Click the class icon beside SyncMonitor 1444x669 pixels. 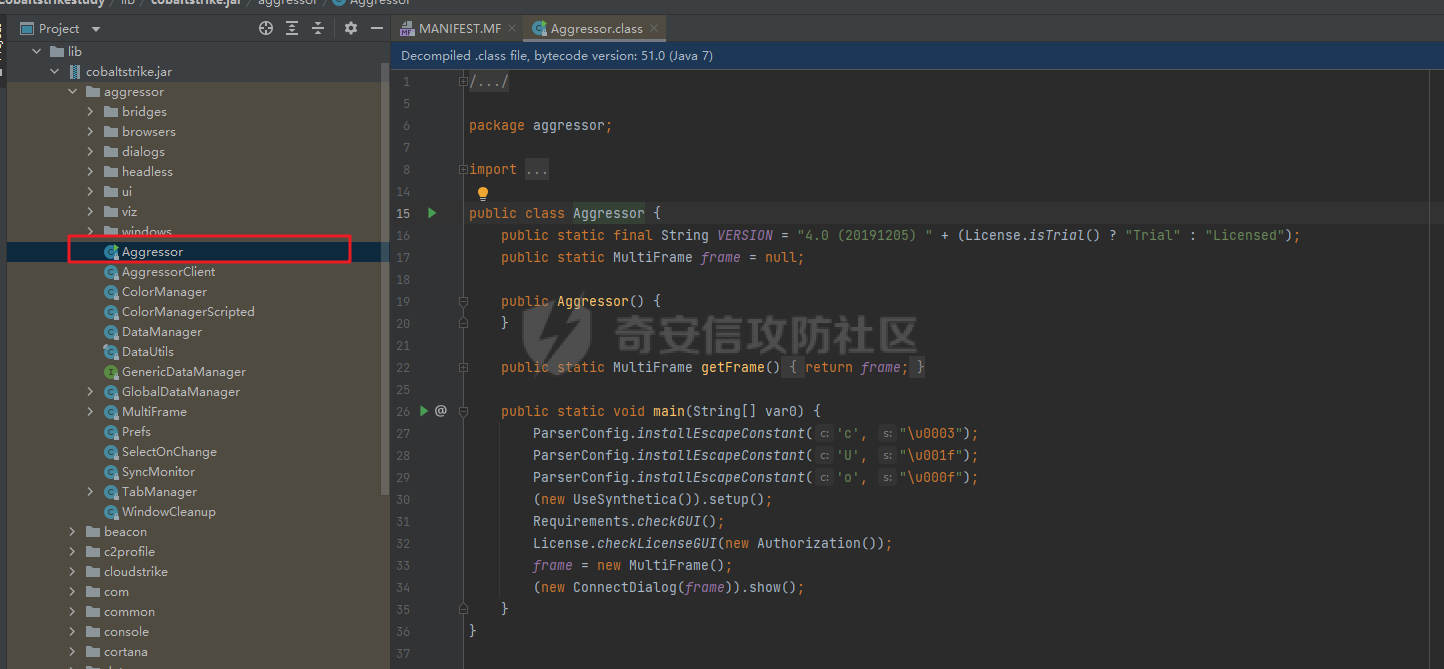[x=111, y=472]
